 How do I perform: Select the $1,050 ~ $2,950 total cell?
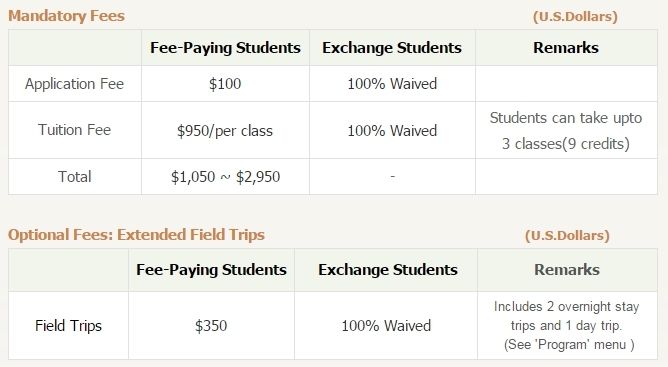[225, 176]
